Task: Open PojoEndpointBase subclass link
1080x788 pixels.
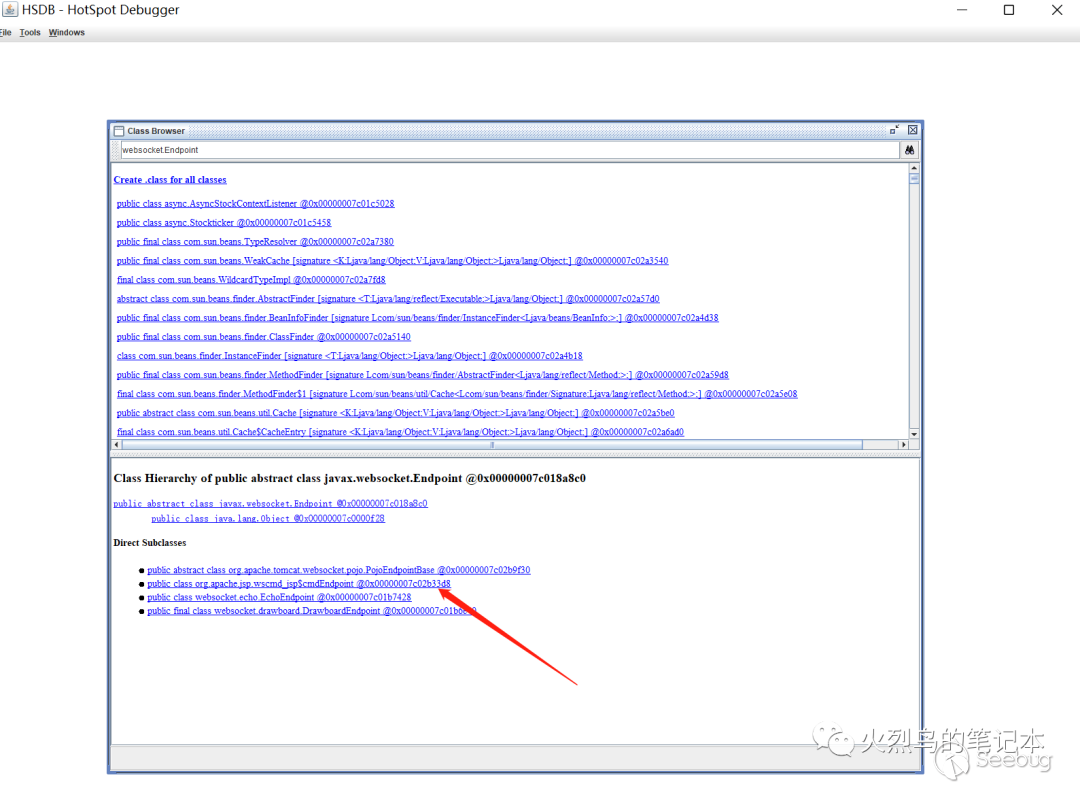Action: click(339, 570)
